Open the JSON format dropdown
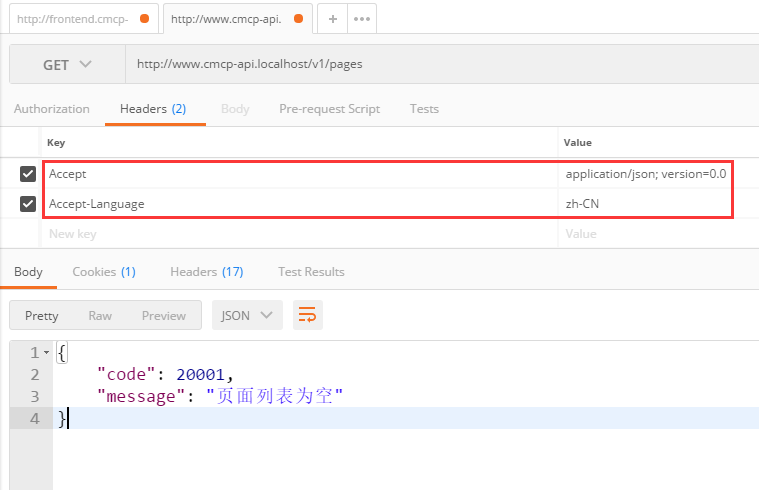 pos(246,315)
